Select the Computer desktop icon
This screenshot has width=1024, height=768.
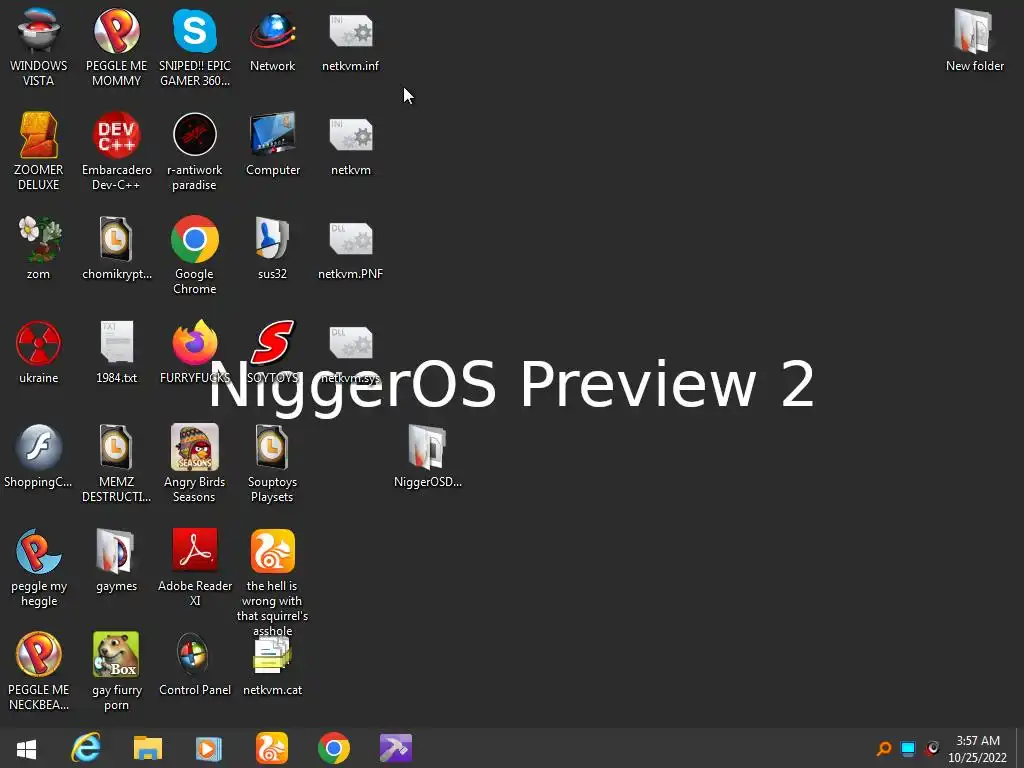(272, 144)
